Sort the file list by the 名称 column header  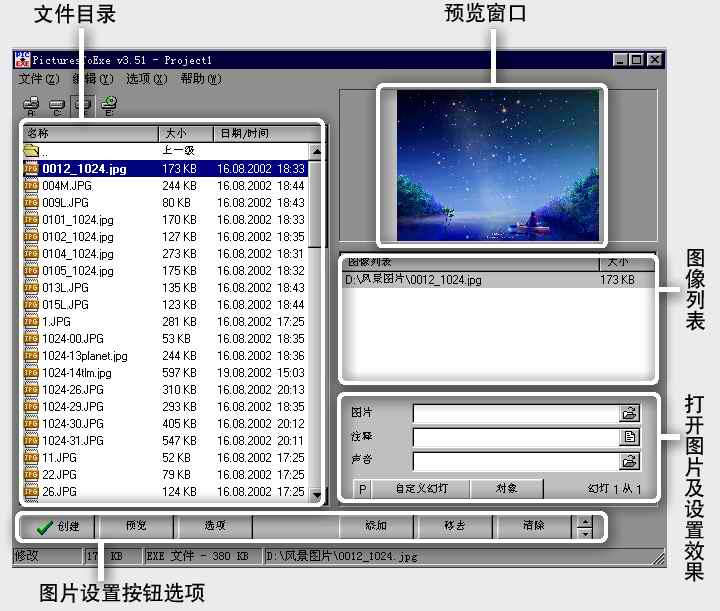(x=91, y=134)
